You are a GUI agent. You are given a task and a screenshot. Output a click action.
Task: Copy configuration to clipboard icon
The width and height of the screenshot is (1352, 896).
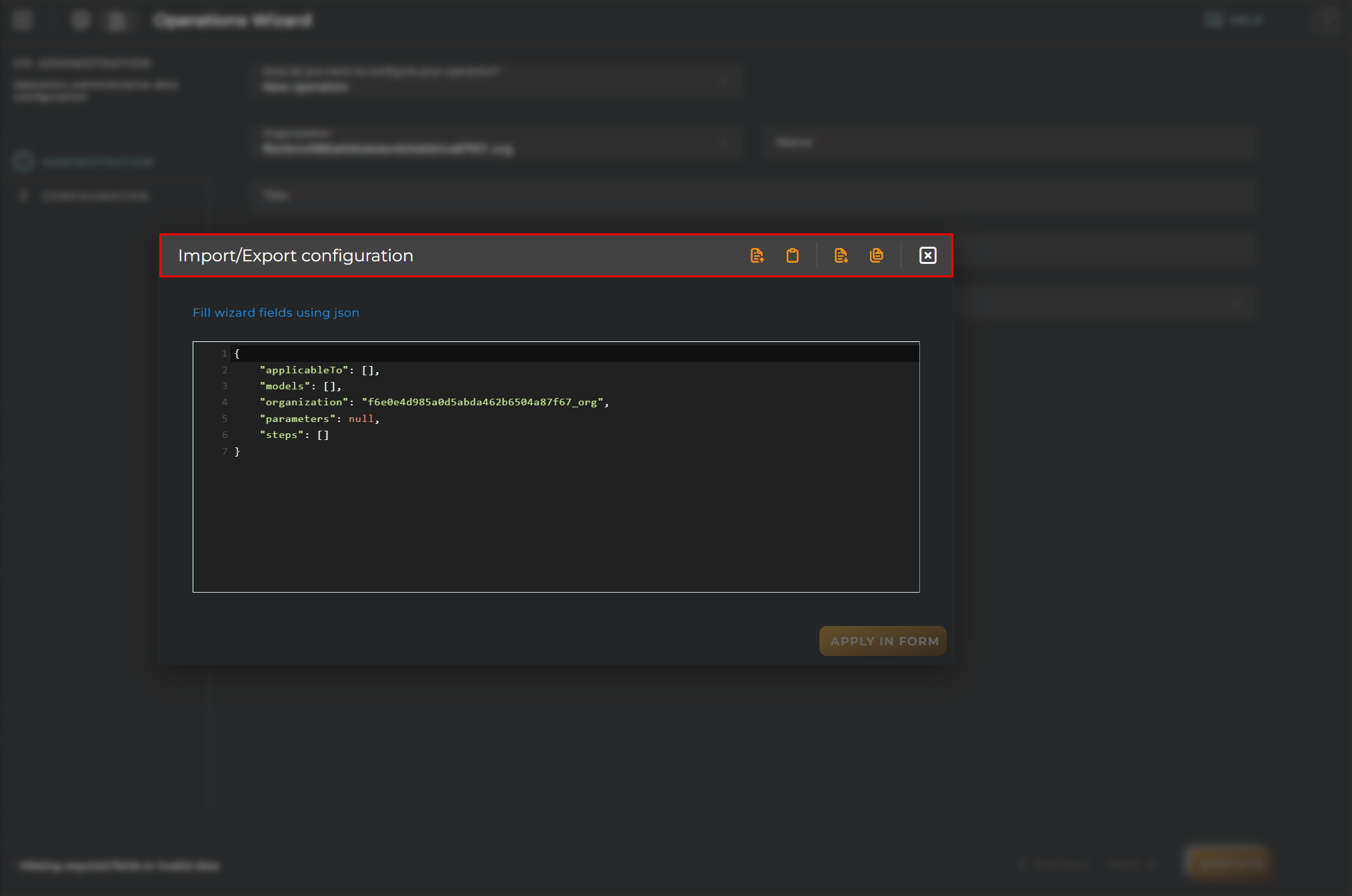877,255
